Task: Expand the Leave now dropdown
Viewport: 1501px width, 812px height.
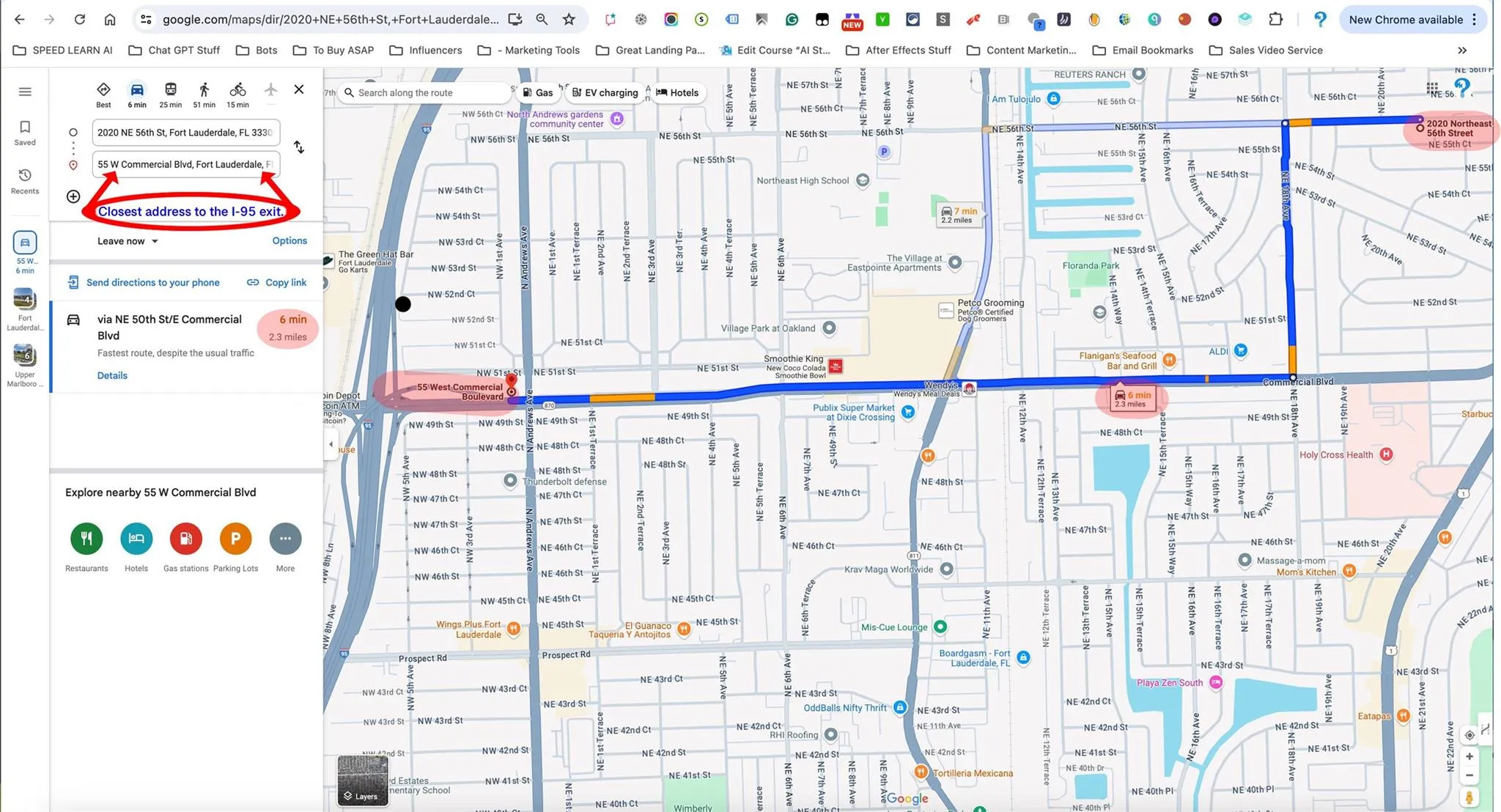Action: point(128,241)
